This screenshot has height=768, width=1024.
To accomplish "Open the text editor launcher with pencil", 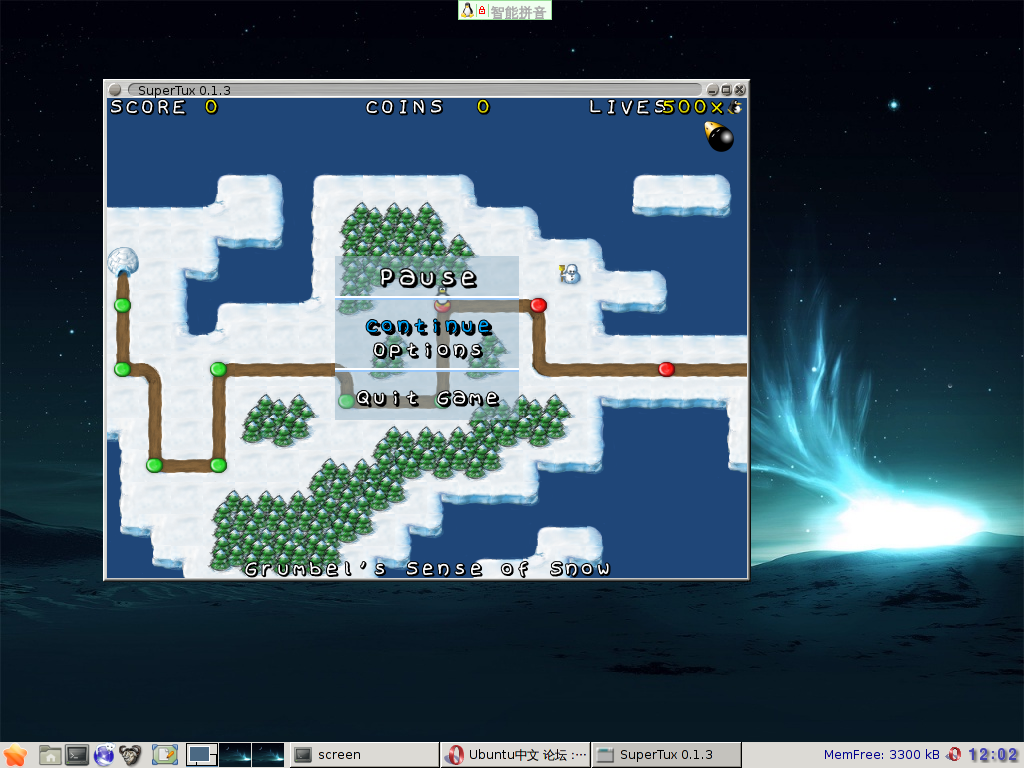I will 165,755.
